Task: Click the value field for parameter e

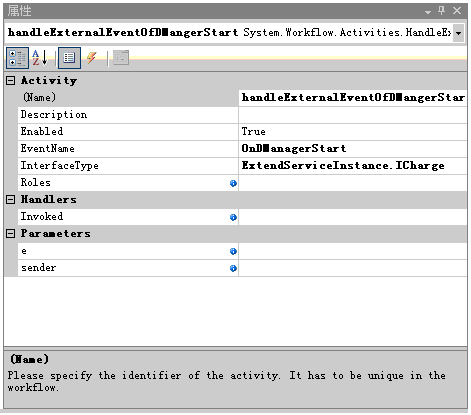Action: click(353, 251)
